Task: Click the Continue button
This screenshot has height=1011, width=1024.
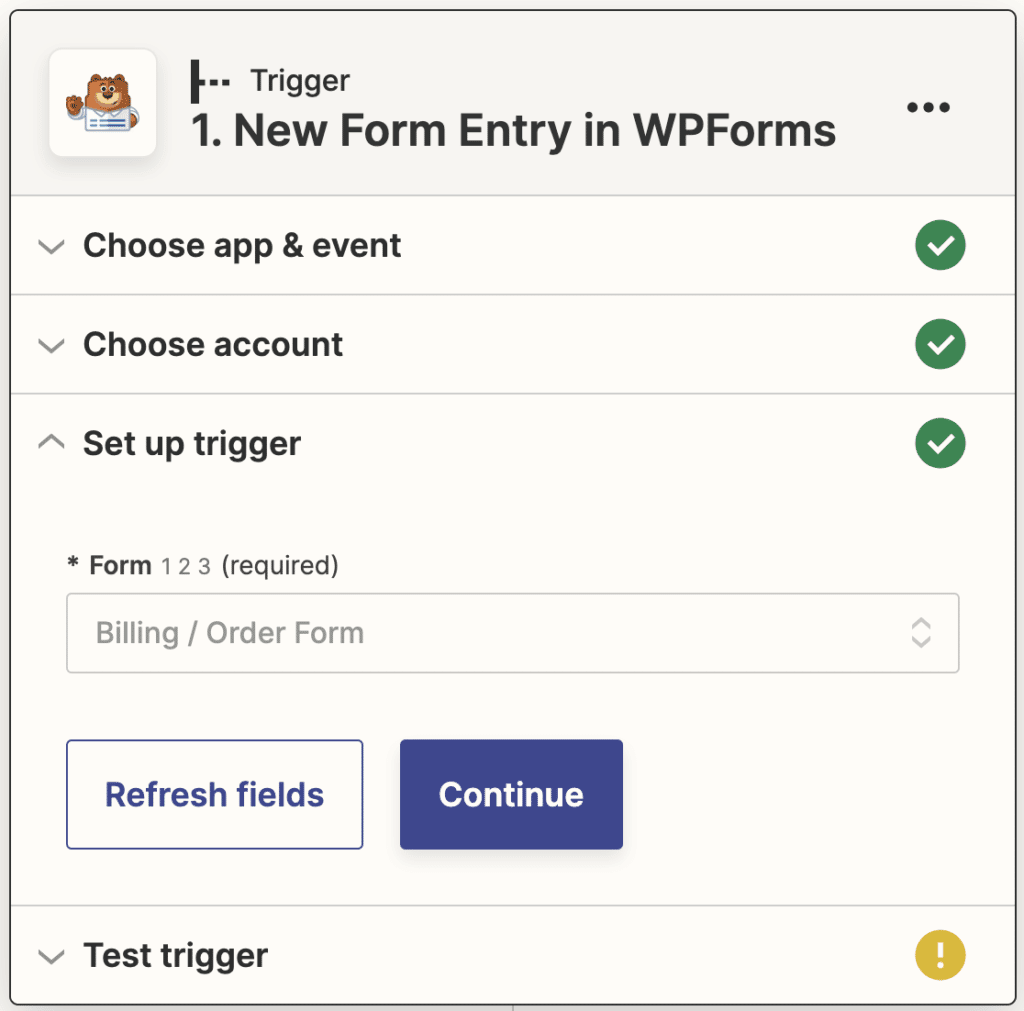Action: (x=511, y=794)
